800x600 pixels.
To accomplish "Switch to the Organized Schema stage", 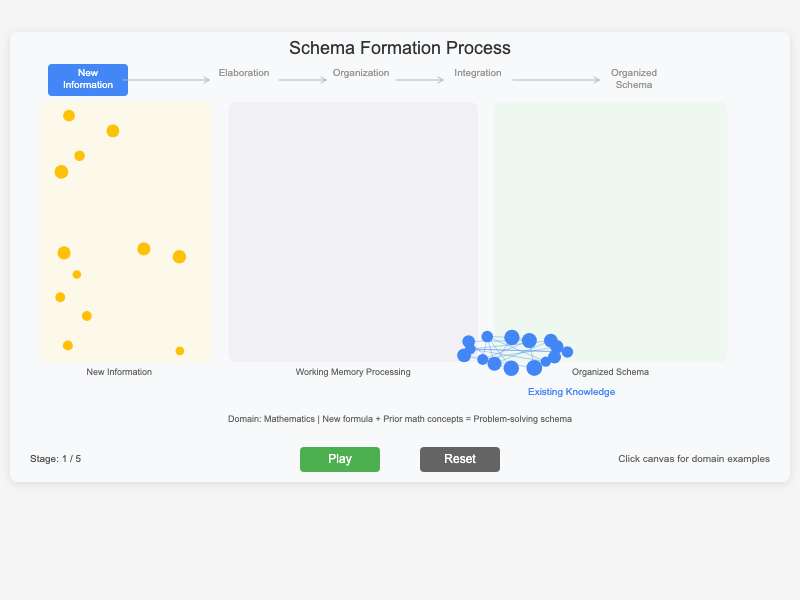I will pos(633,78).
